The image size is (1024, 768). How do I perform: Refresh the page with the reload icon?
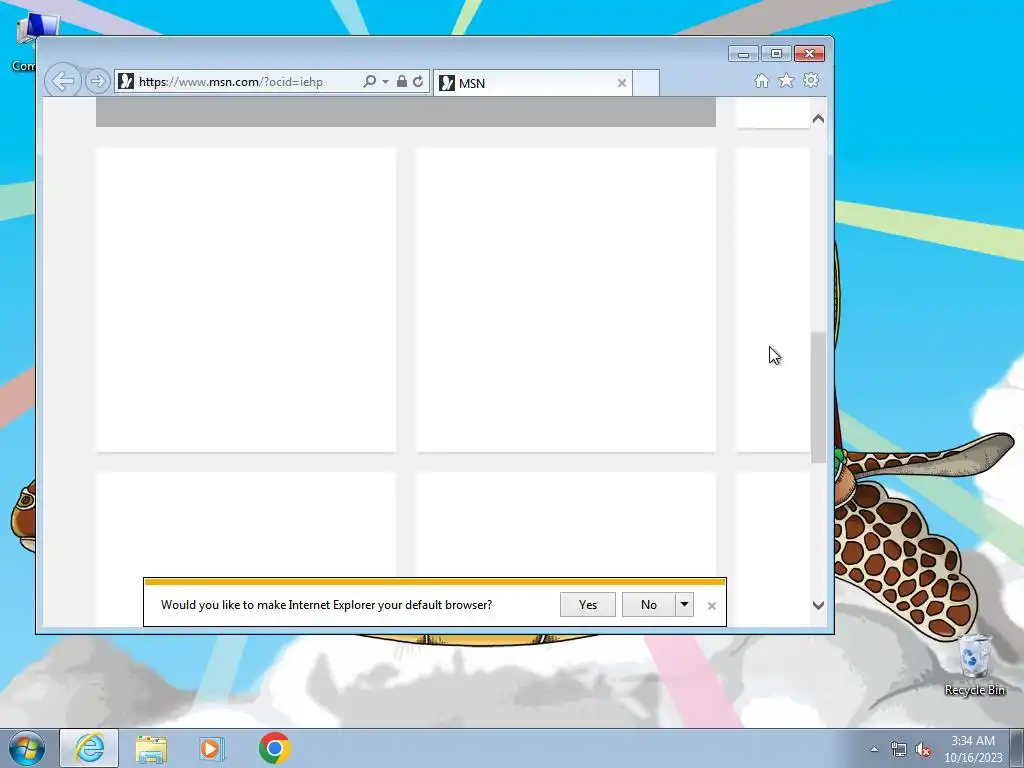coord(418,81)
